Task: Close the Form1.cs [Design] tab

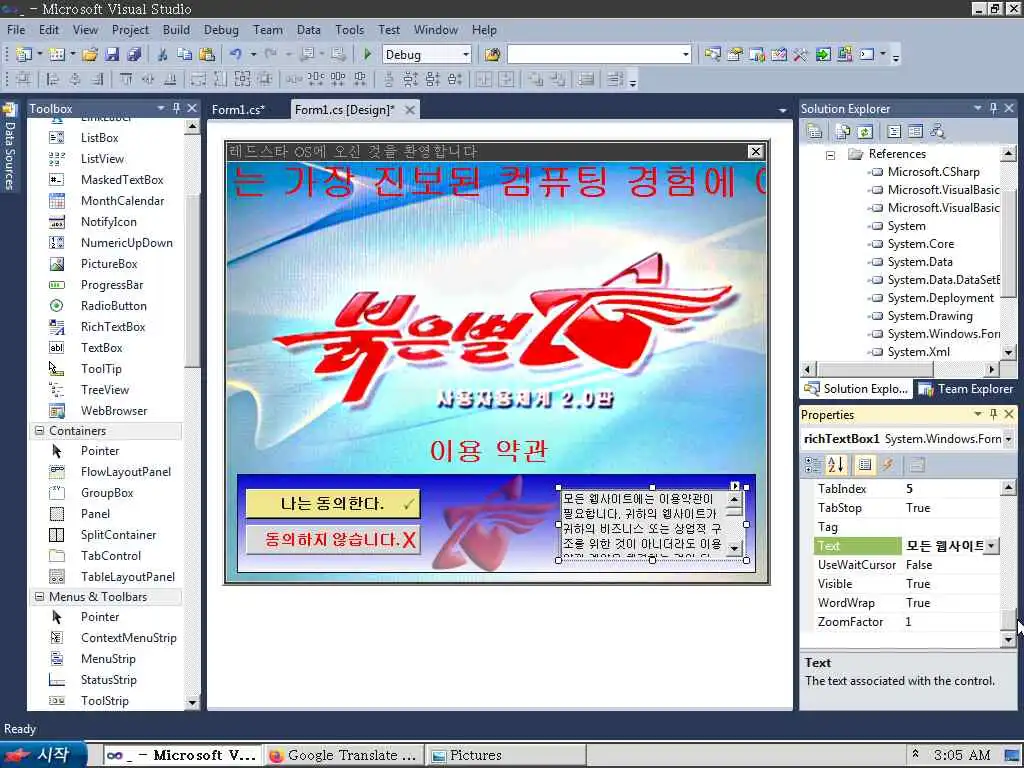Action: [409, 110]
